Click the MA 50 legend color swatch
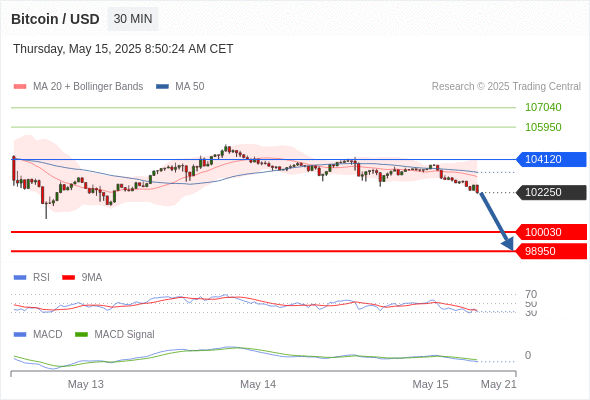The height and width of the screenshot is (400, 590). pyautogui.click(x=163, y=87)
